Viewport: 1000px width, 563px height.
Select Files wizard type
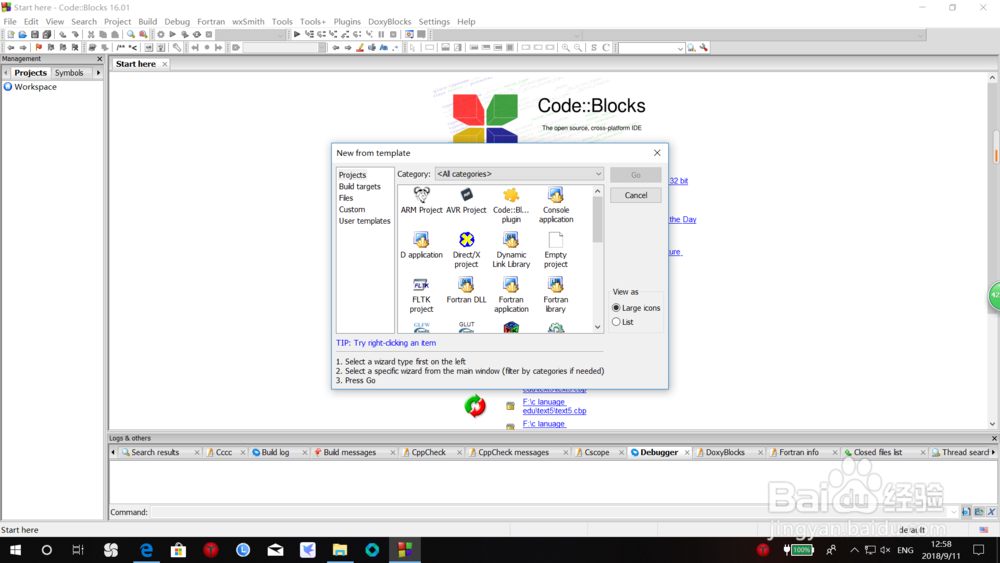[346, 198]
